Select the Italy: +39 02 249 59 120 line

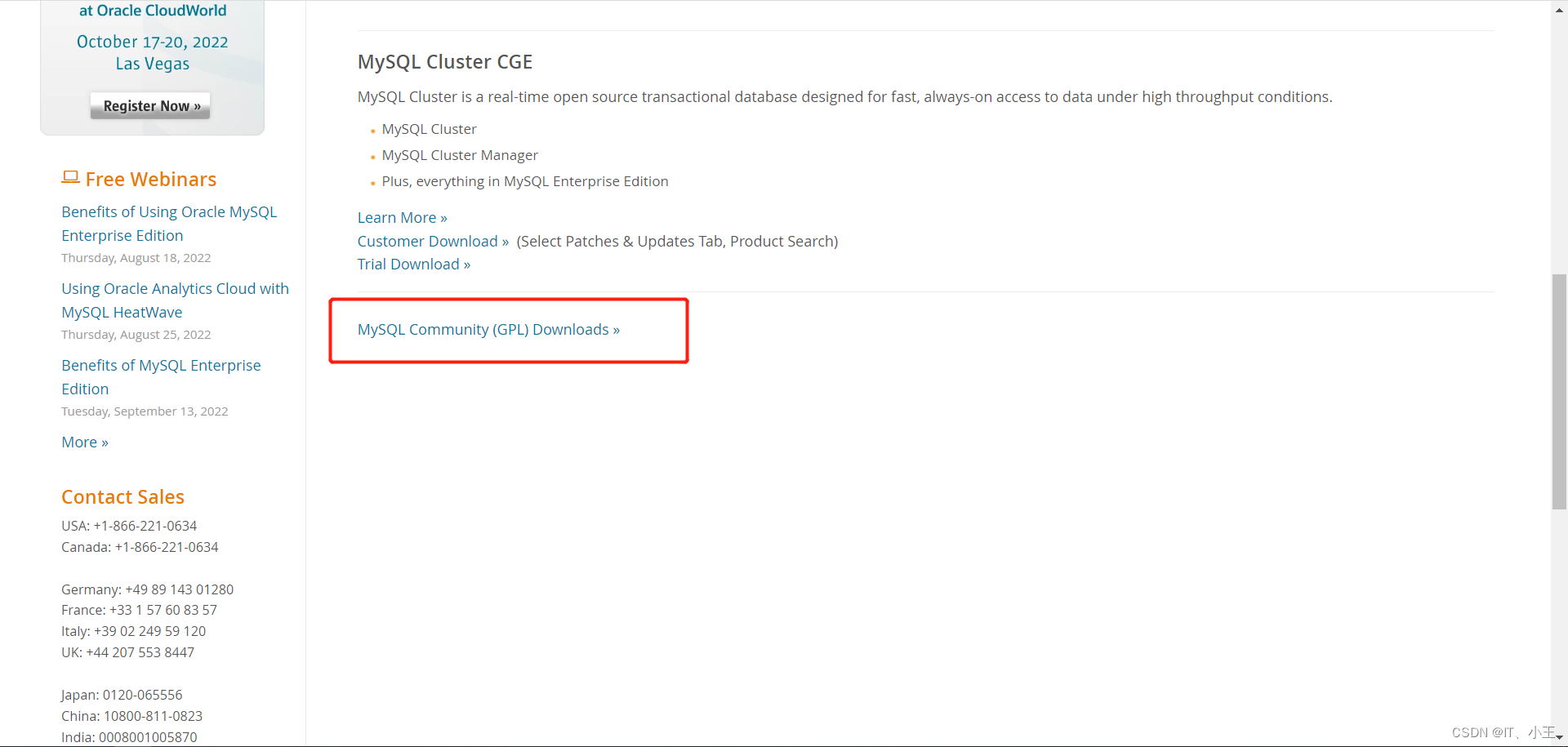click(133, 631)
